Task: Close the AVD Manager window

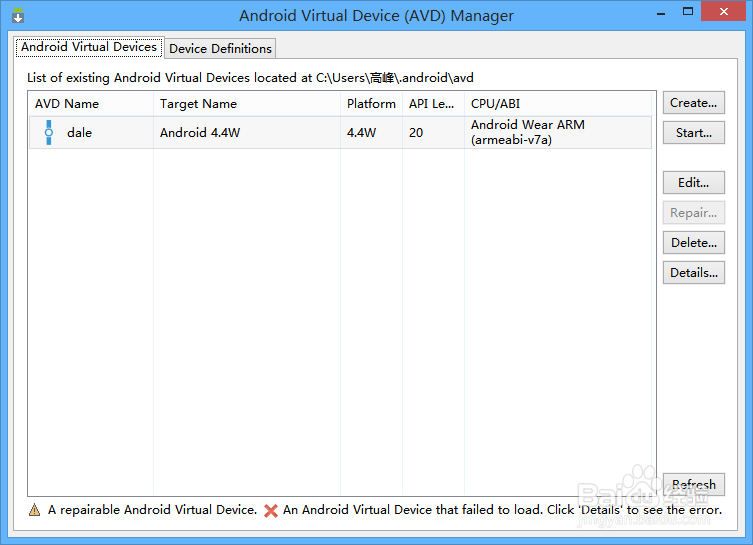Action: [722, 12]
